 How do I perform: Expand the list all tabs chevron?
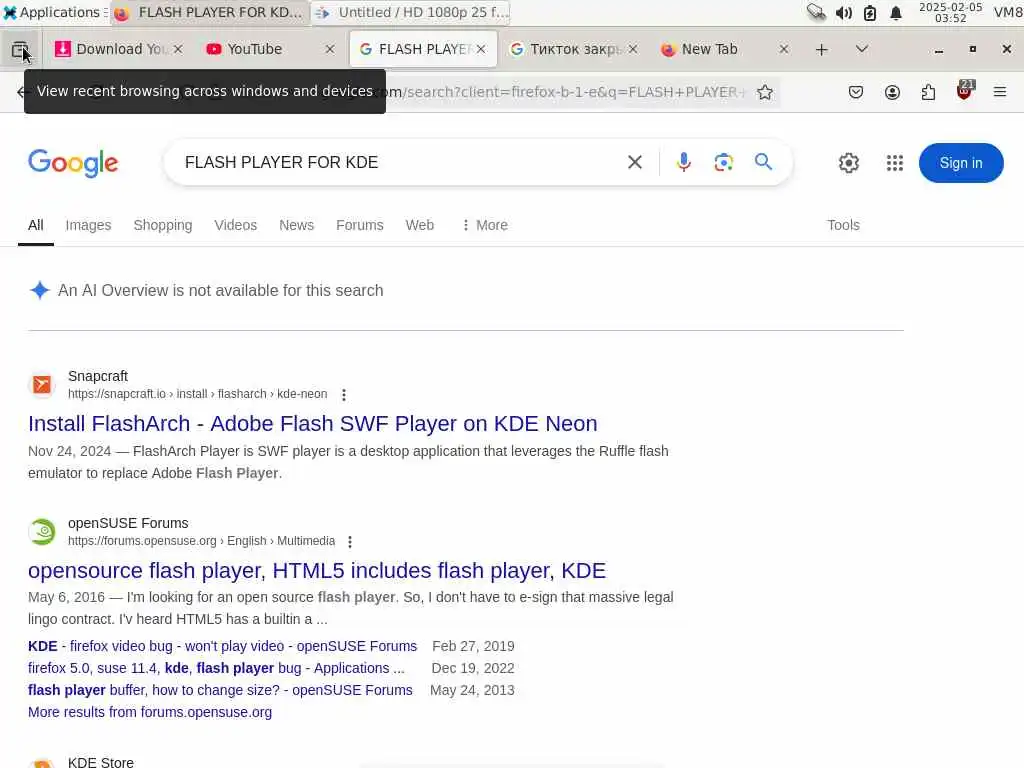862,50
